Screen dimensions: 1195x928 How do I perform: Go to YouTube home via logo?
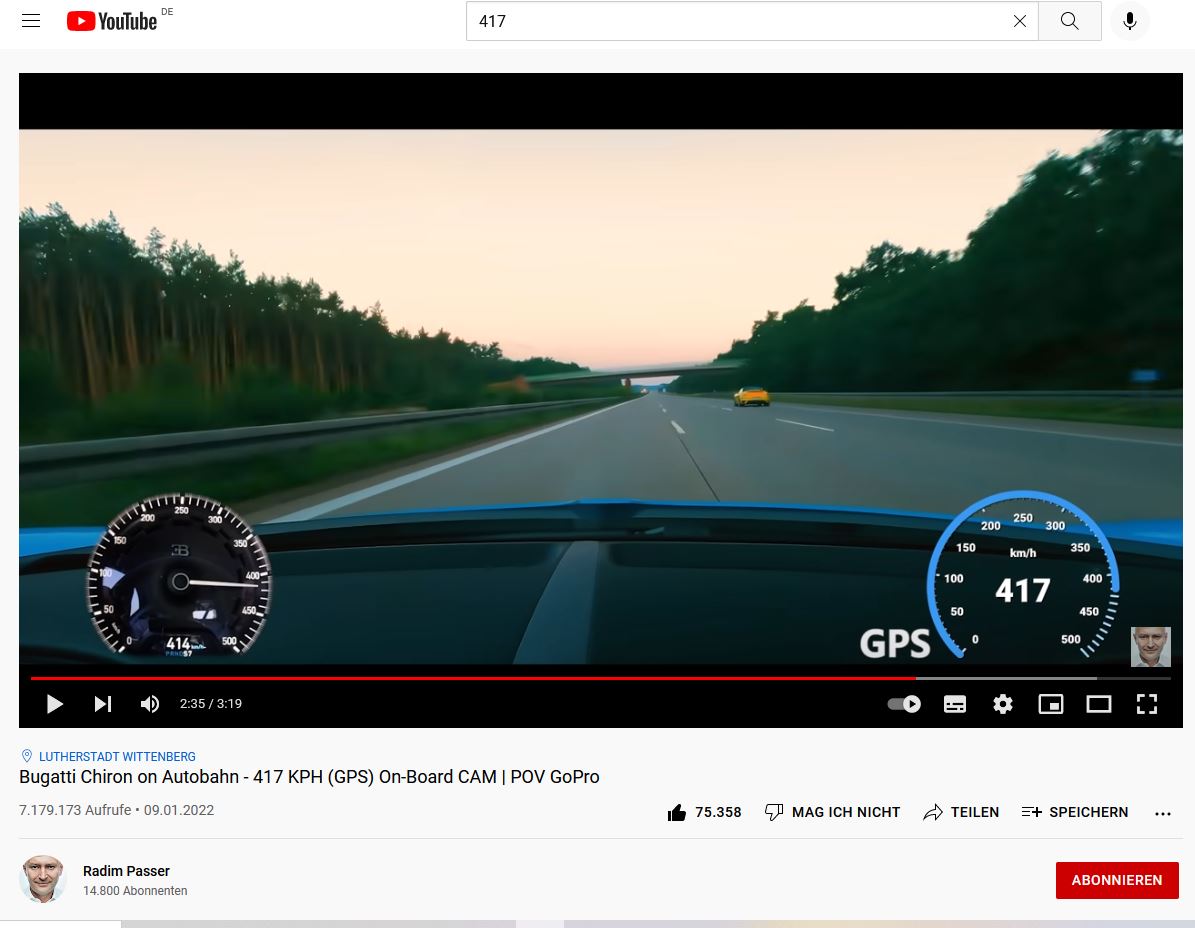click(x=112, y=21)
